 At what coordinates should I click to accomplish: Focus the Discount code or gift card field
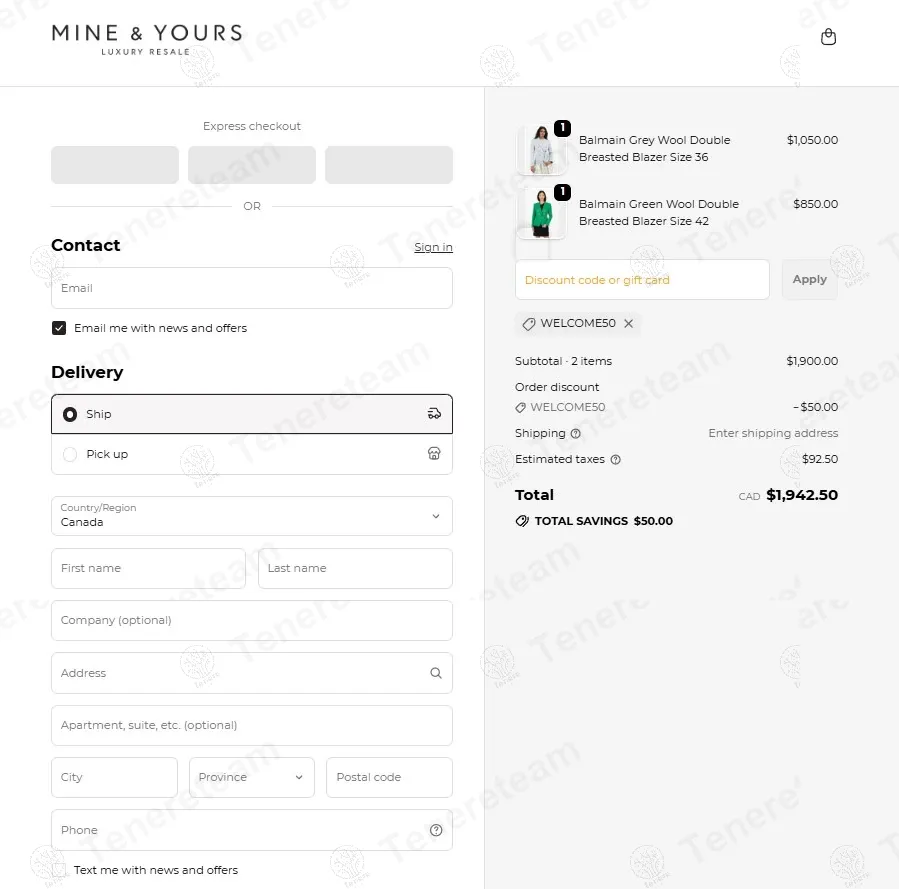pos(642,280)
